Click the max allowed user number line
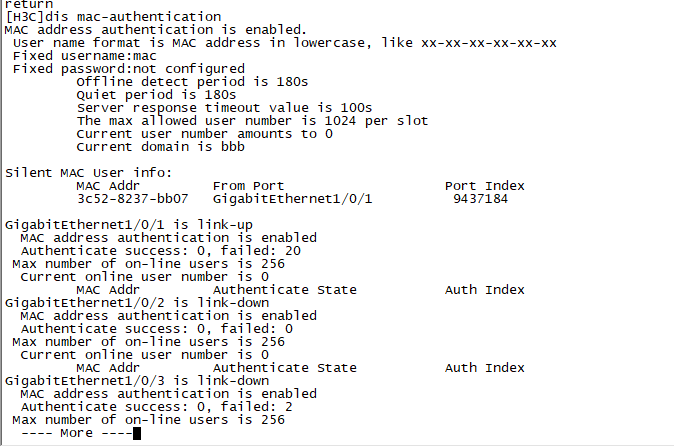 pos(252,121)
